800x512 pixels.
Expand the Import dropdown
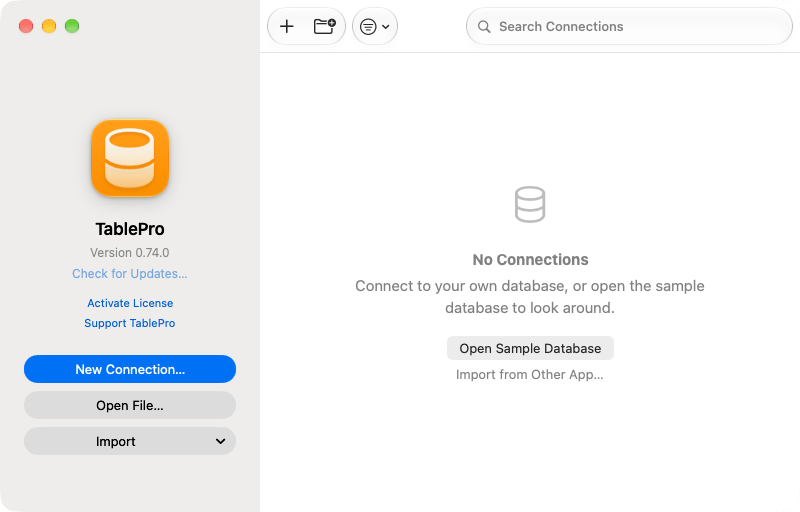[x=130, y=441]
